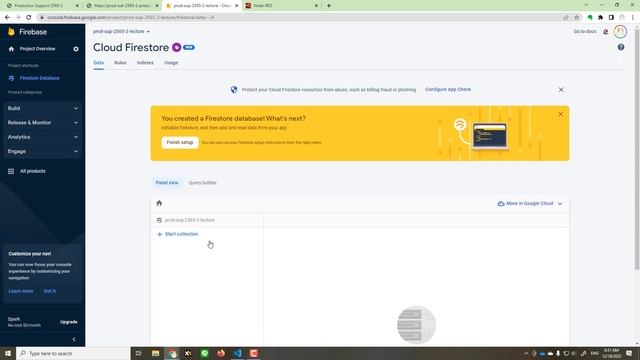Viewport: 640px width, 360px height.
Task: Open Firefox from taskbar
Action: (221, 353)
